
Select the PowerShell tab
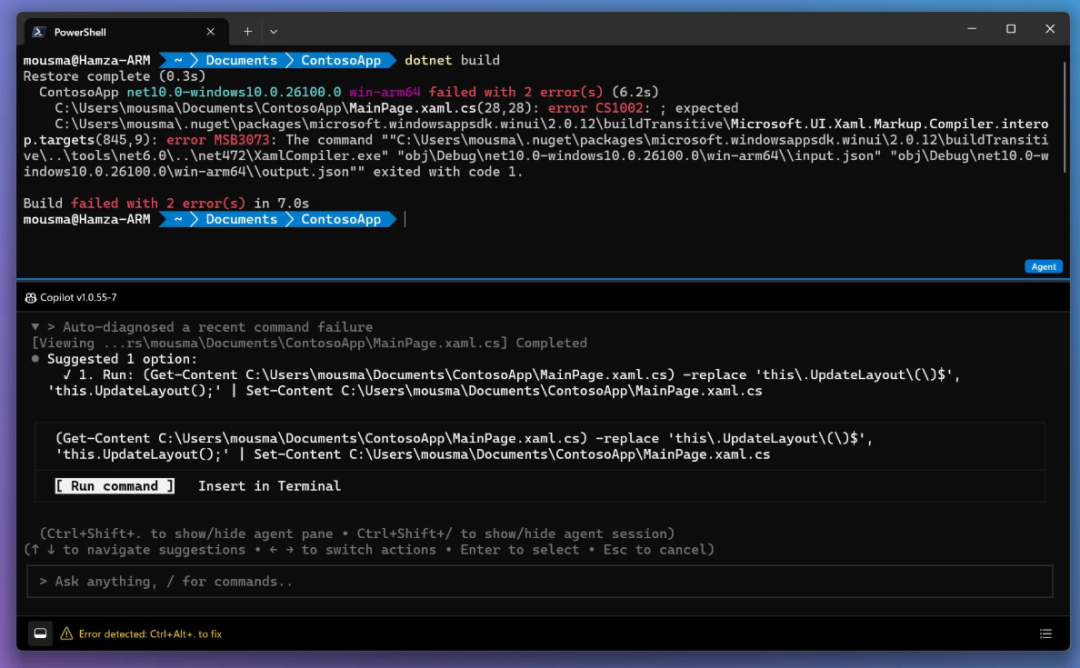click(x=126, y=32)
